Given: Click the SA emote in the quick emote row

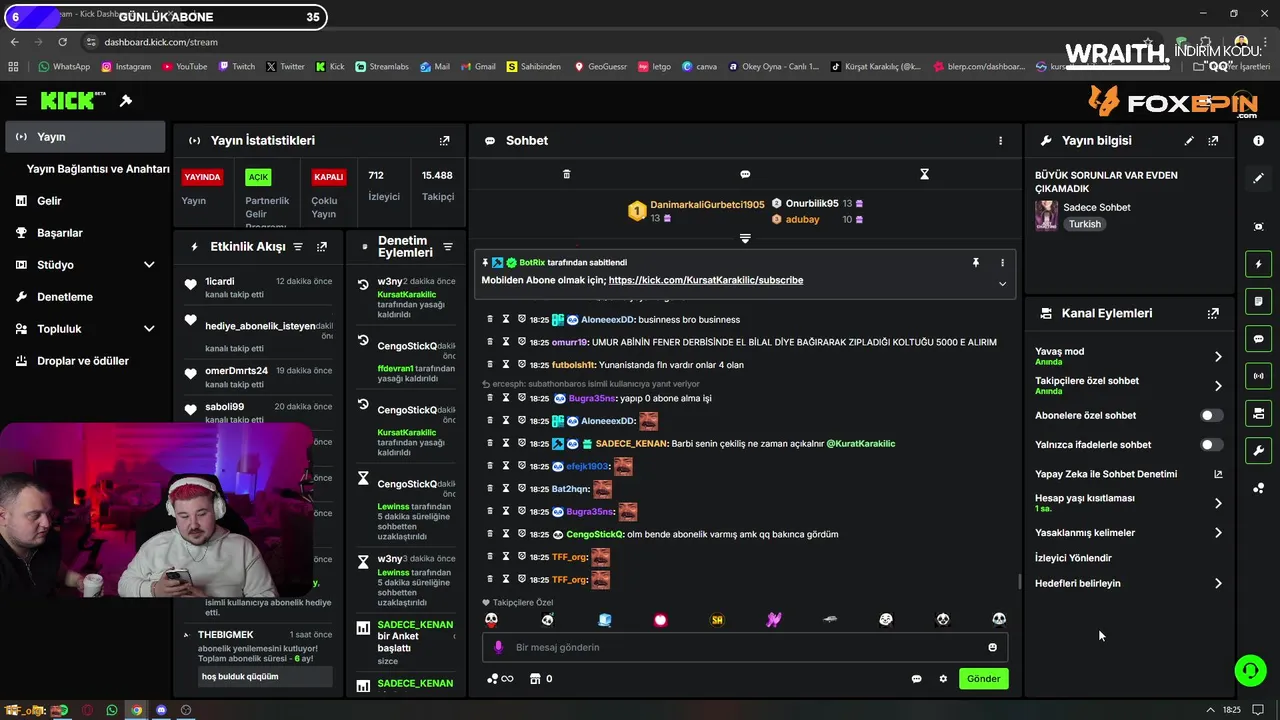Looking at the screenshot, I should point(716,620).
